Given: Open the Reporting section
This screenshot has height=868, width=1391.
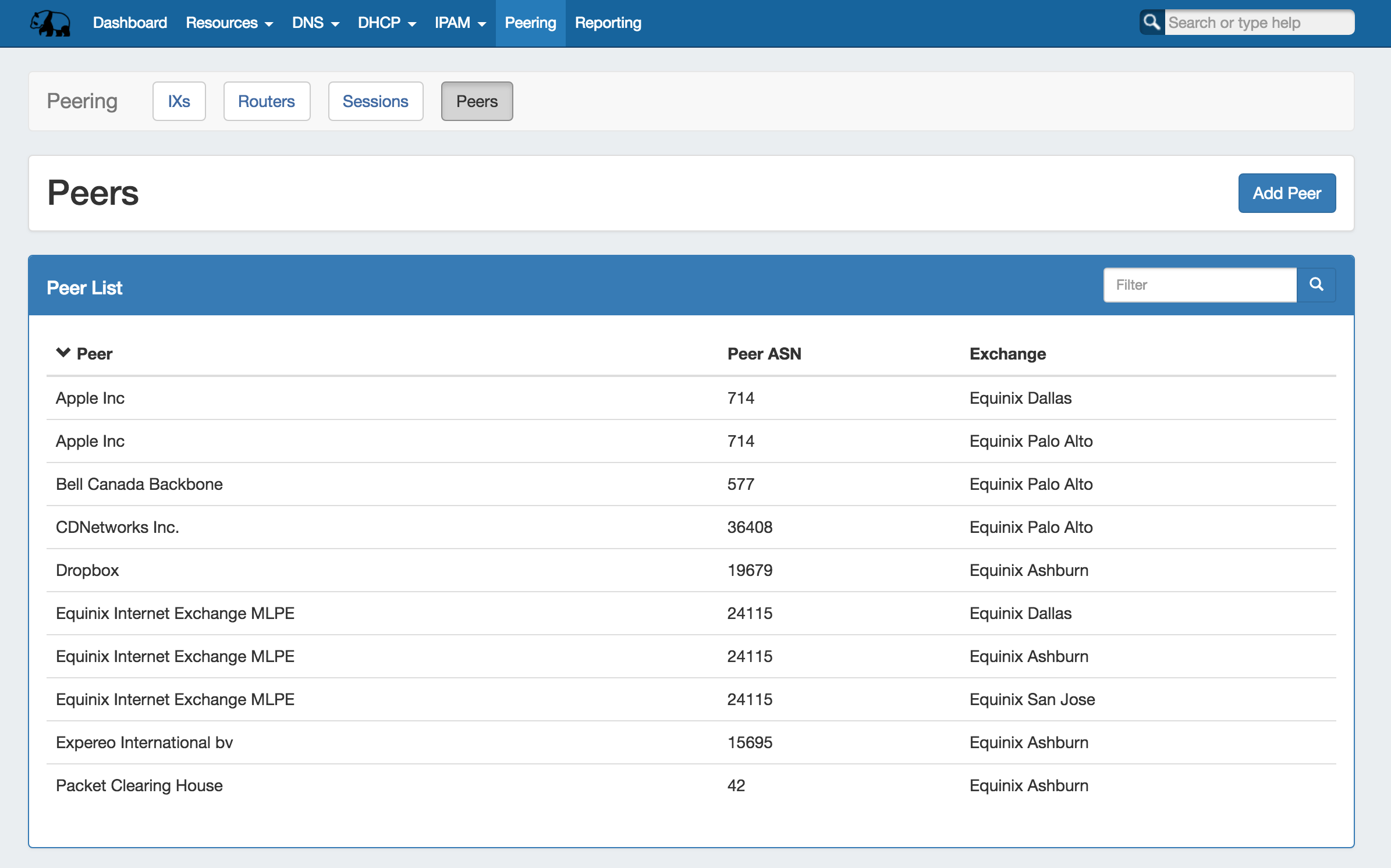Looking at the screenshot, I should click(x=608, y=23).
